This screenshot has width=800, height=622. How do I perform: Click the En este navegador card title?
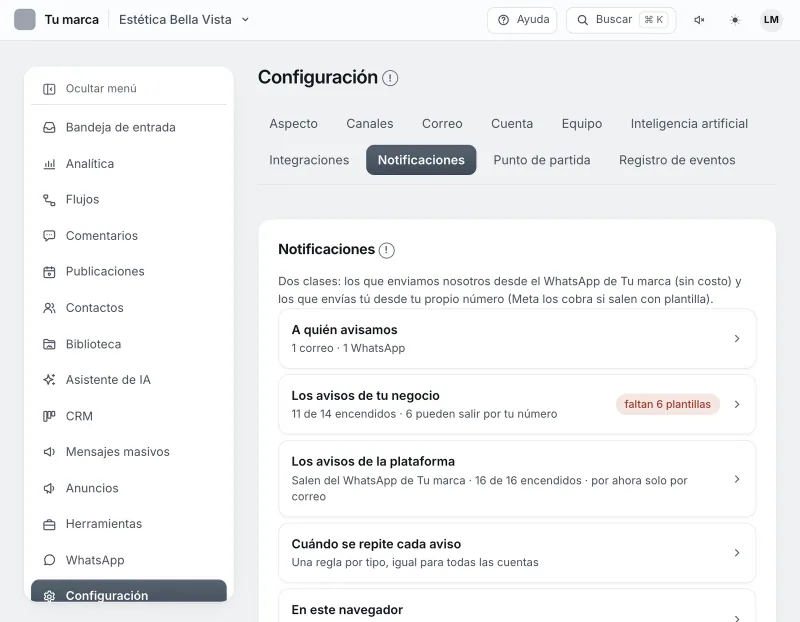tap(347, 610)
